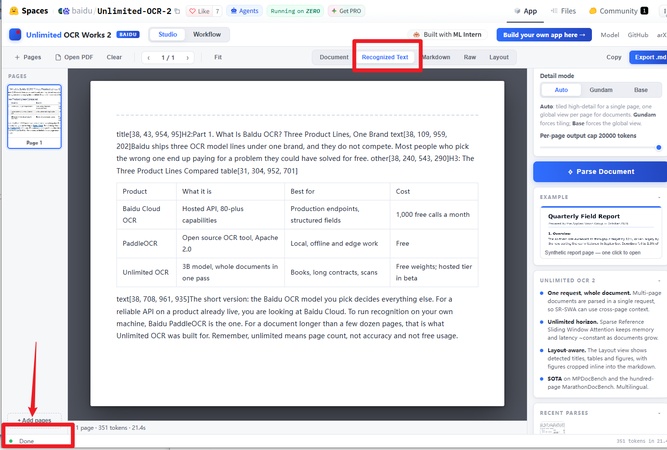Click the plus Pages button
667x450 pixels.
tap(28, 57)
